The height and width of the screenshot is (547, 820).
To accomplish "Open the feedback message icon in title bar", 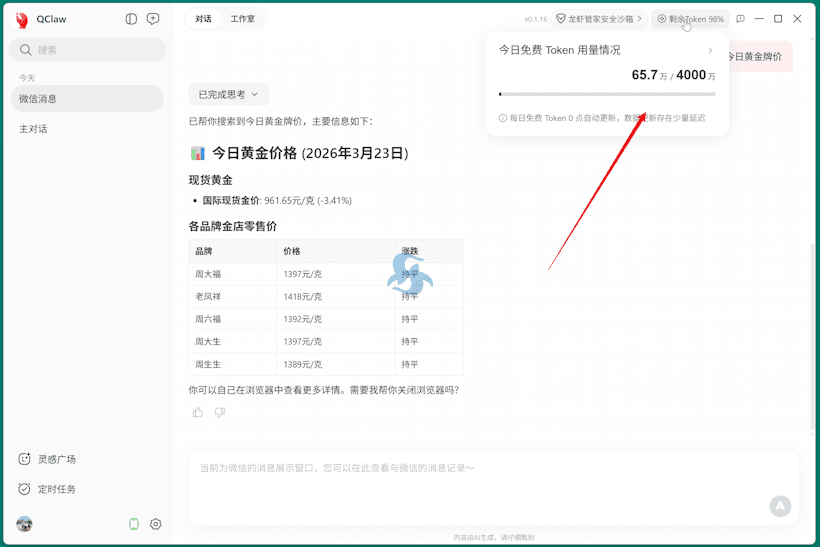I will pyautogui.click(x=740, y=19).
